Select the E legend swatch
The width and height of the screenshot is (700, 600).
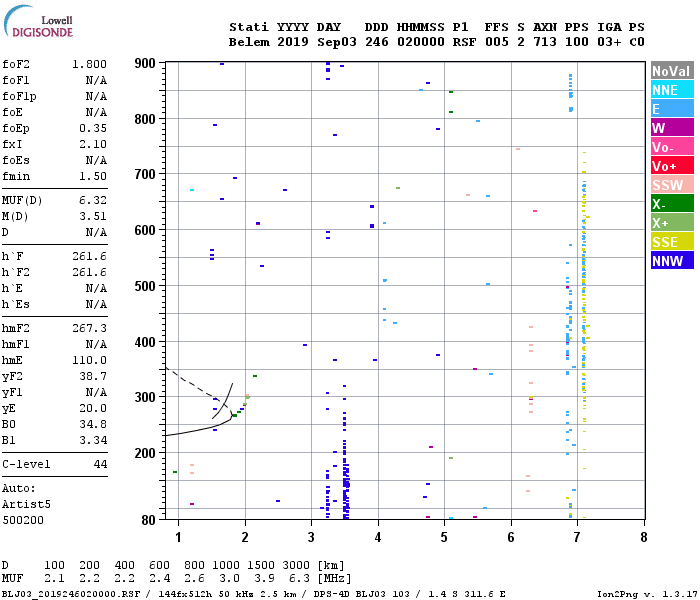click(672, 109)
